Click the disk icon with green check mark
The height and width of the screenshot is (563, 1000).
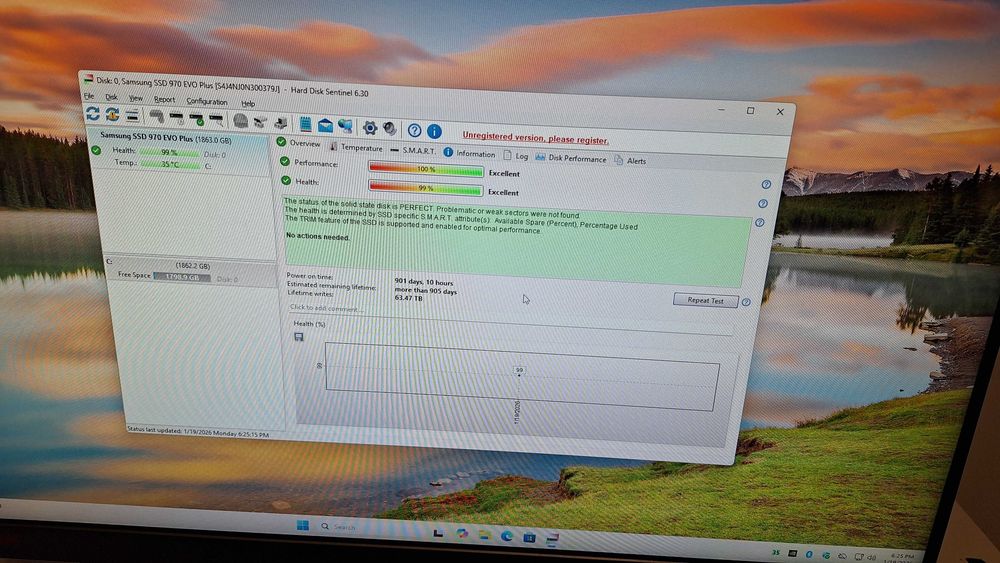[196, 119]
